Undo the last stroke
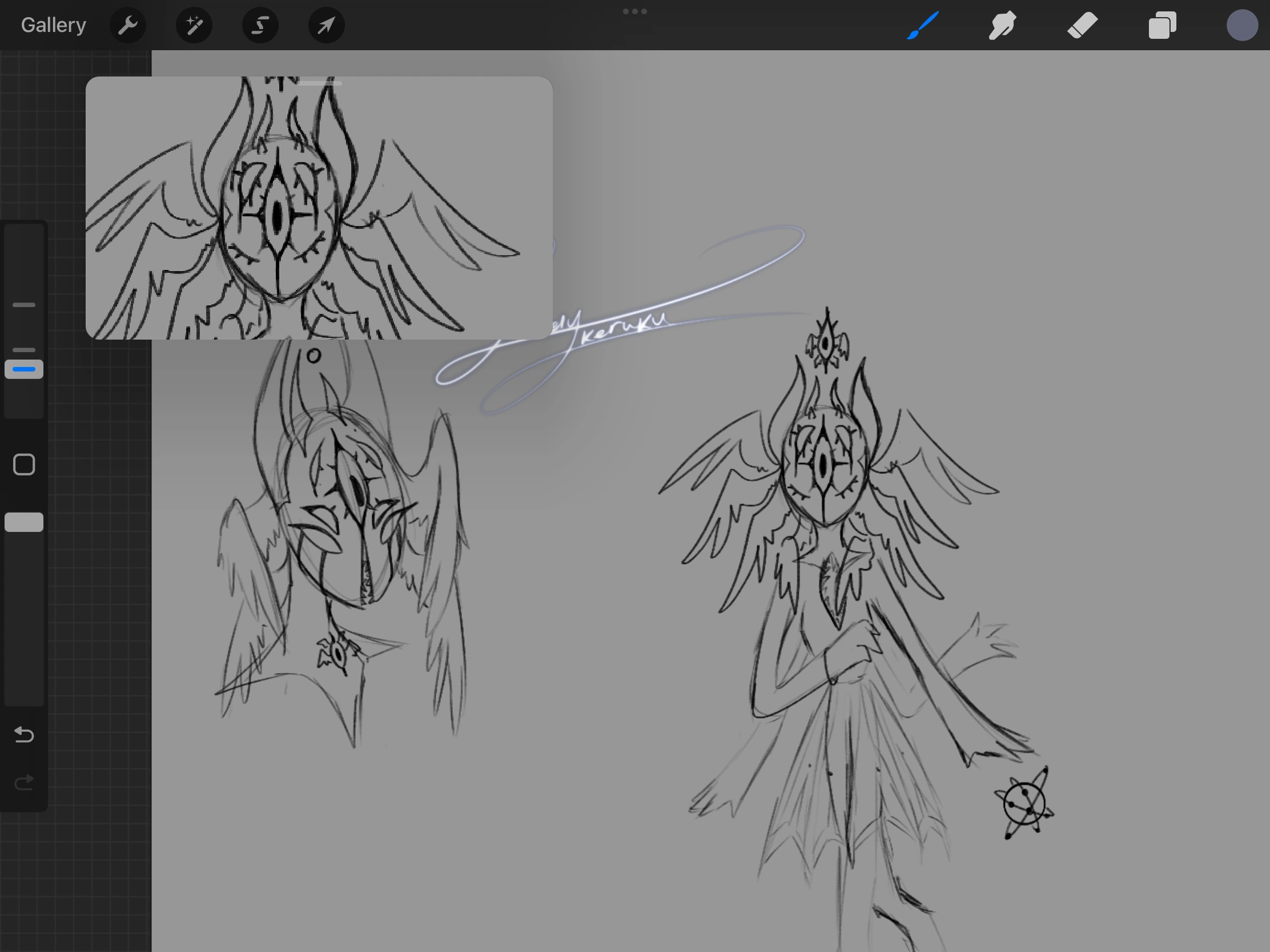1270x952 pixels. pos(23,735)
